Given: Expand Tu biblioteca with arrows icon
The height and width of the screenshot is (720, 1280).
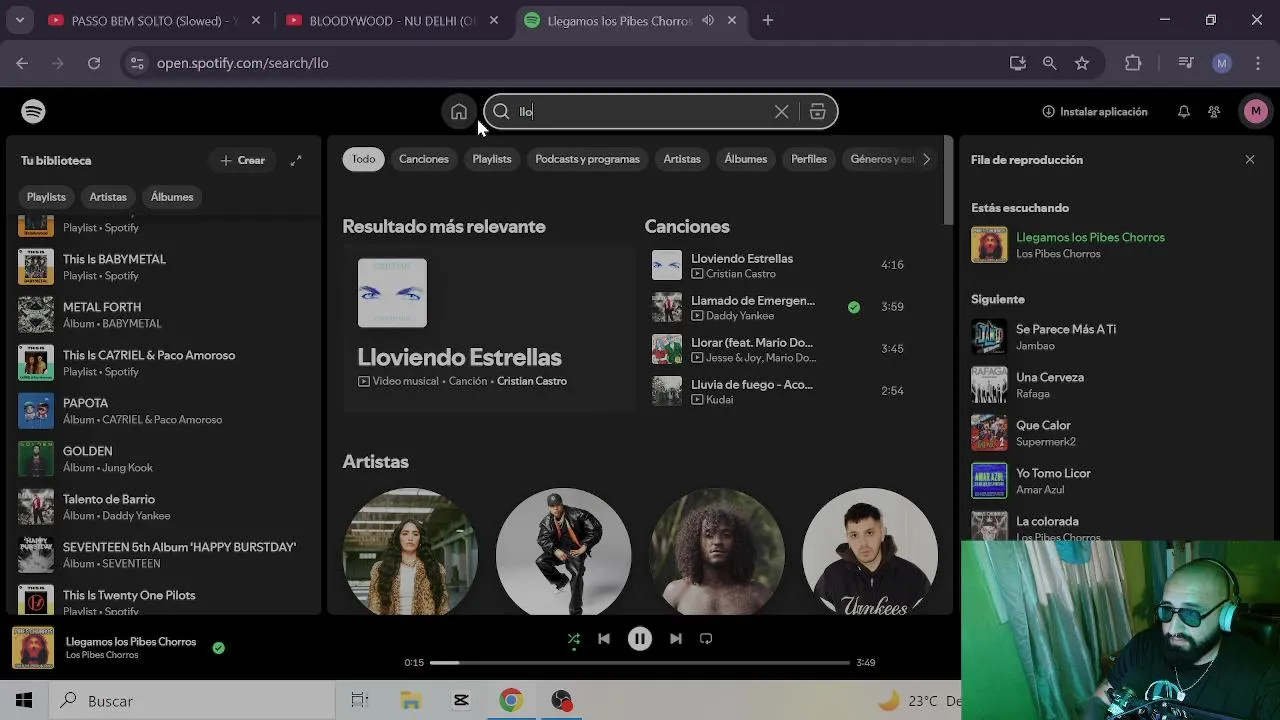Looking at the screenshot, I should click(x=296, y=160).
